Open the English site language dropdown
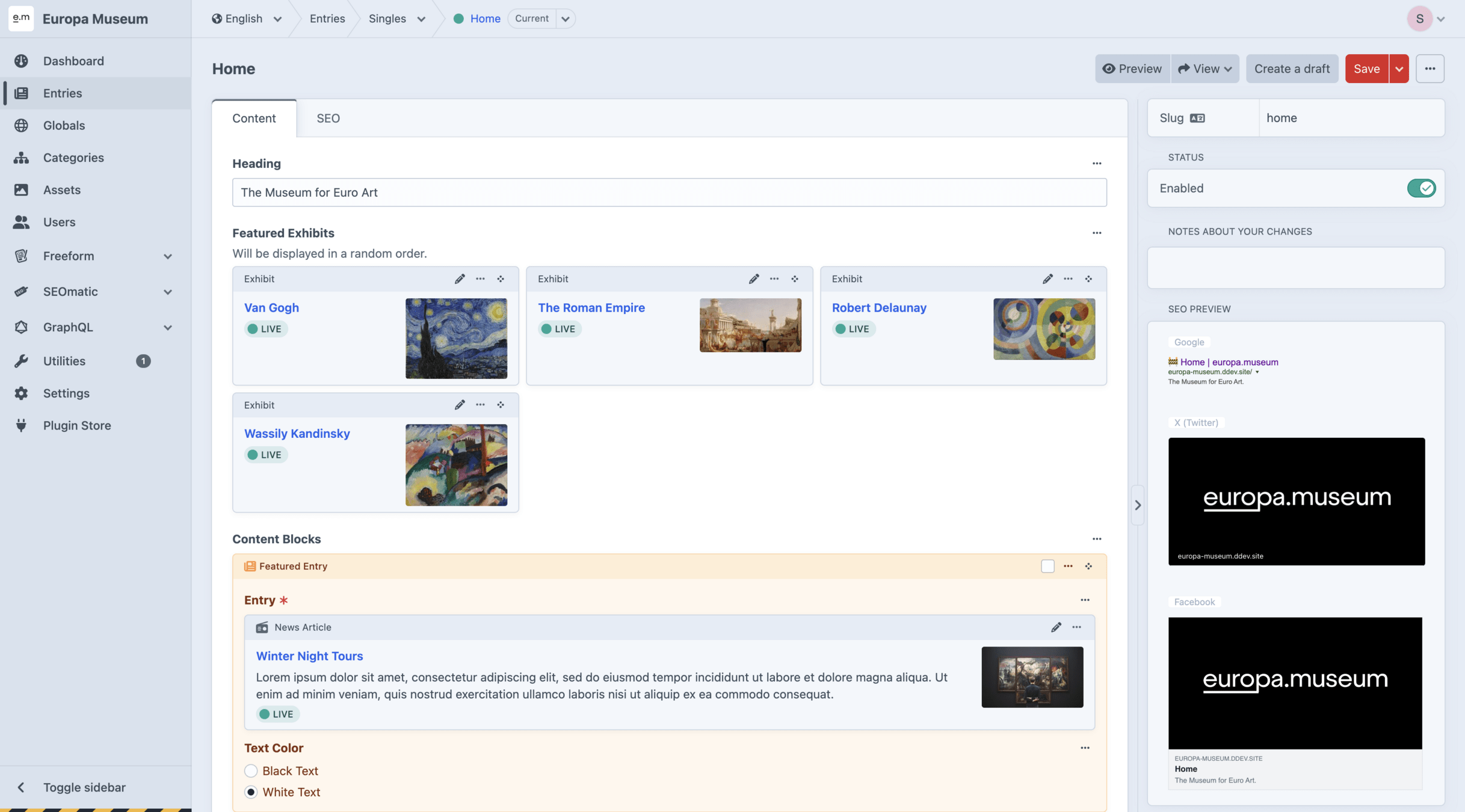Viewport: 1465px width, 812px height. click(247, 19)
